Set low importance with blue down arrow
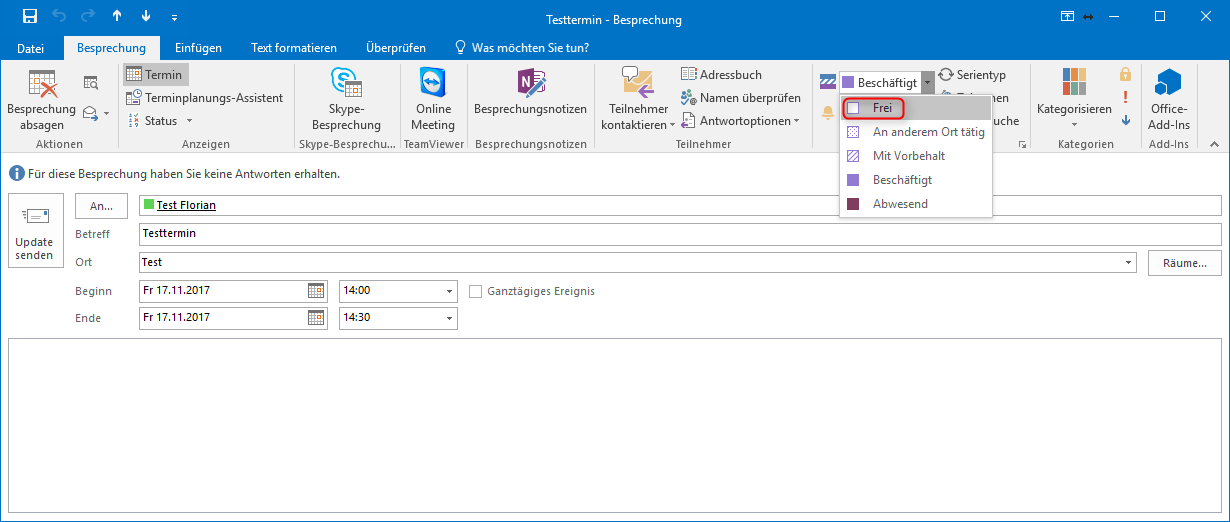This screenshot has width=1230, height=522. click(x=1126, y=120)
